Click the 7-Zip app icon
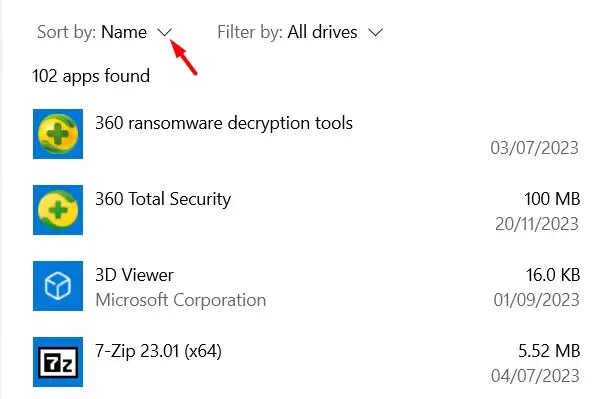 (58, 362)
